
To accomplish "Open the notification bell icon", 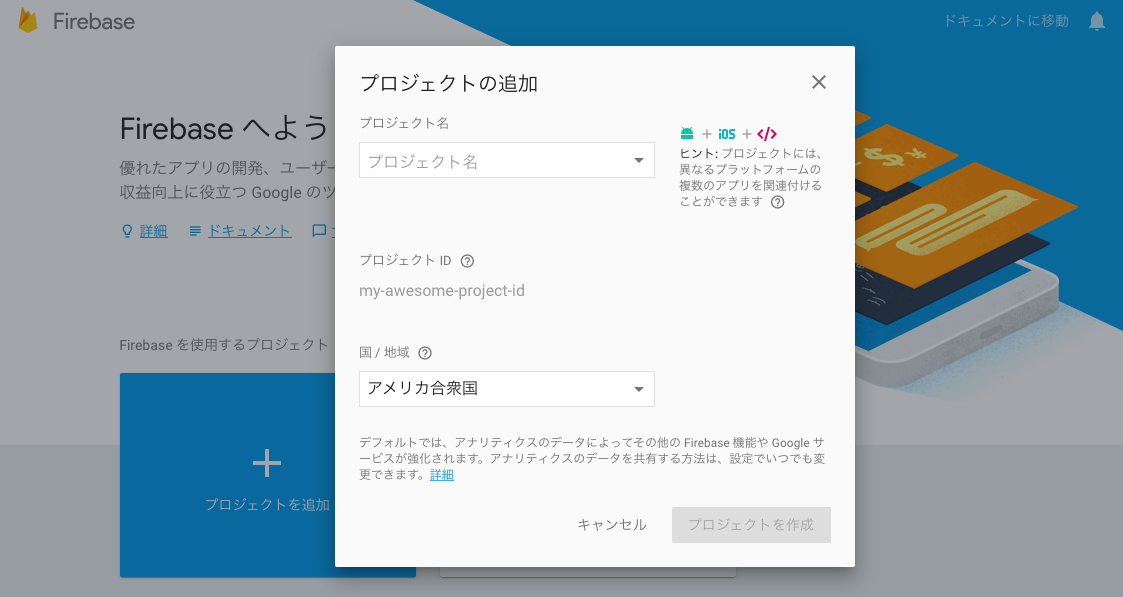I will pyautogui.click(x=1096, y=20).
